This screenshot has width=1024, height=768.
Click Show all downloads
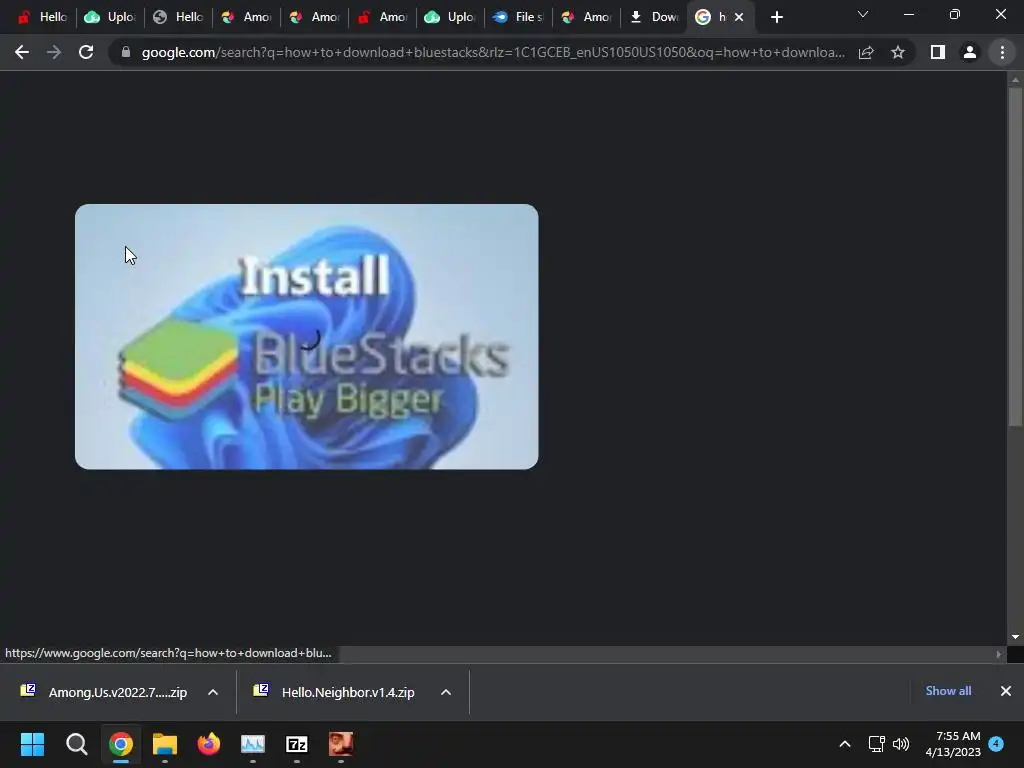(x=948, y=691)
